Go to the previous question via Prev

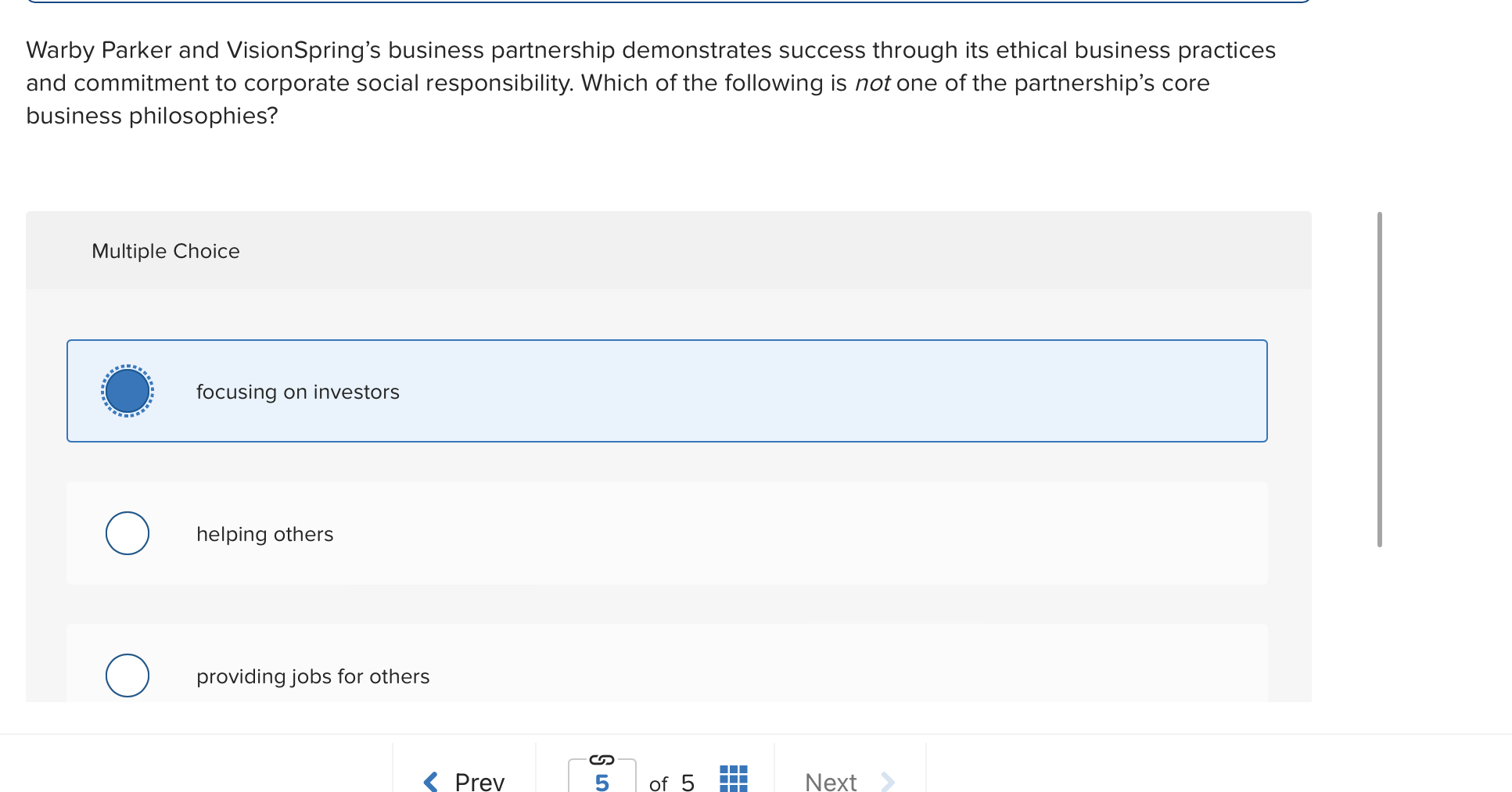pyautogui.click(x=479, y=781)
